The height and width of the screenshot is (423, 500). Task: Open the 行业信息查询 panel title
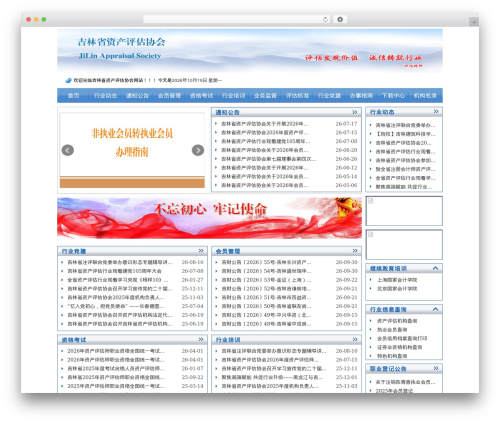click(x=388, y=309)
